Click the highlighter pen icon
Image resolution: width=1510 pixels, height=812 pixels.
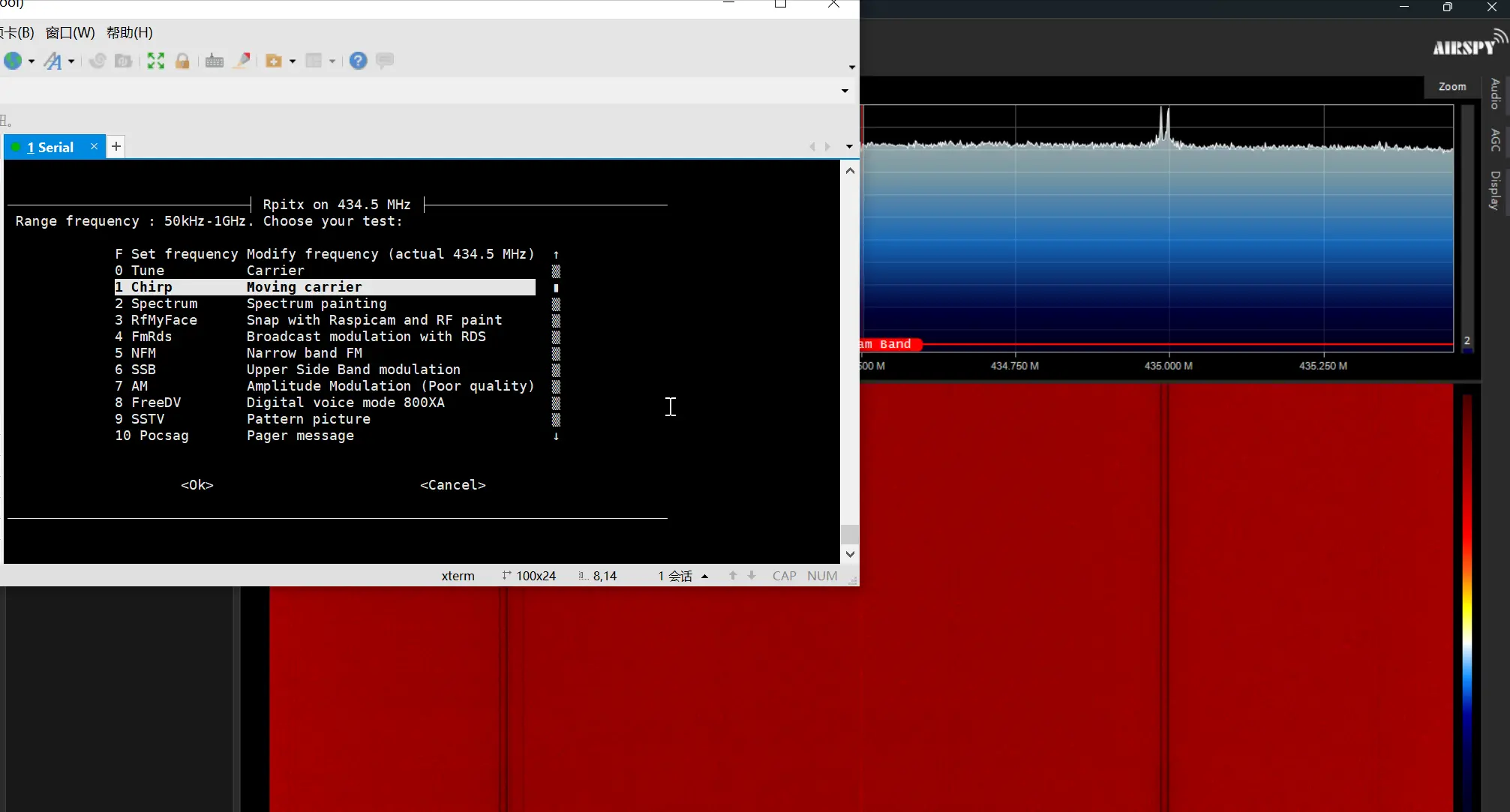242,61
